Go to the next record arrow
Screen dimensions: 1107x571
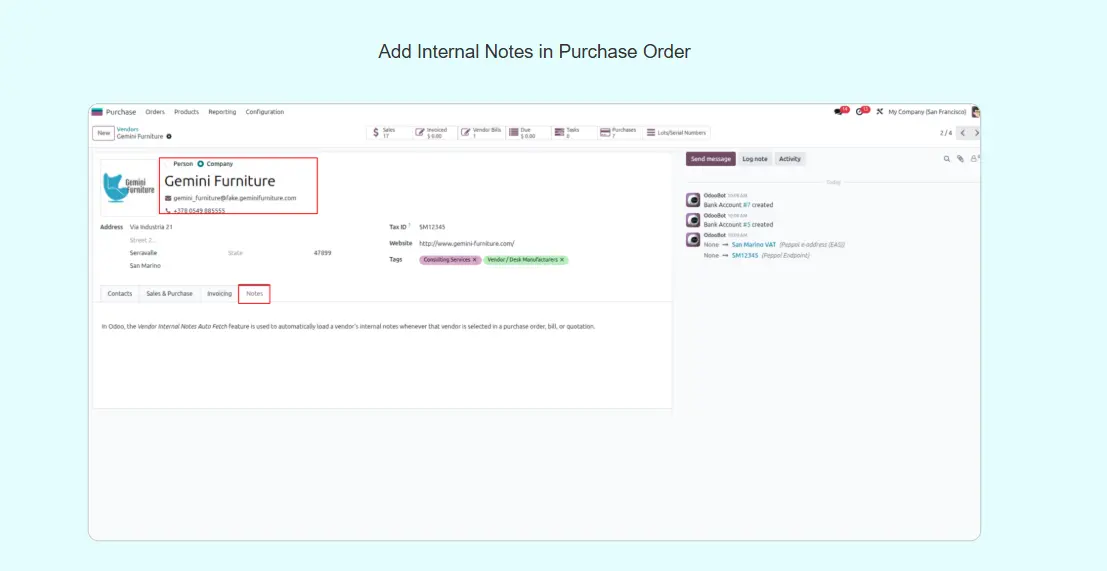click(x=976, y=132)
